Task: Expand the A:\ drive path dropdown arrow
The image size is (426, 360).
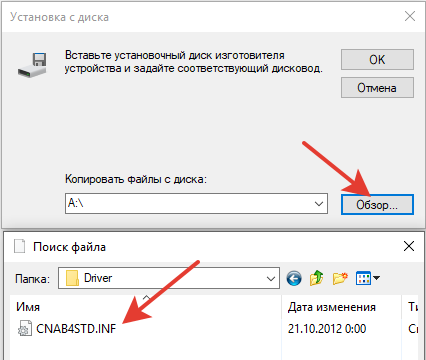Action: click(x=319, y=203)
